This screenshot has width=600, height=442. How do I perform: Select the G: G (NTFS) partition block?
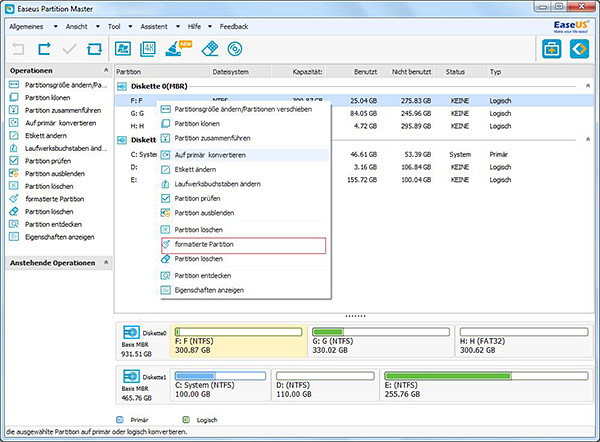(381, 341)
